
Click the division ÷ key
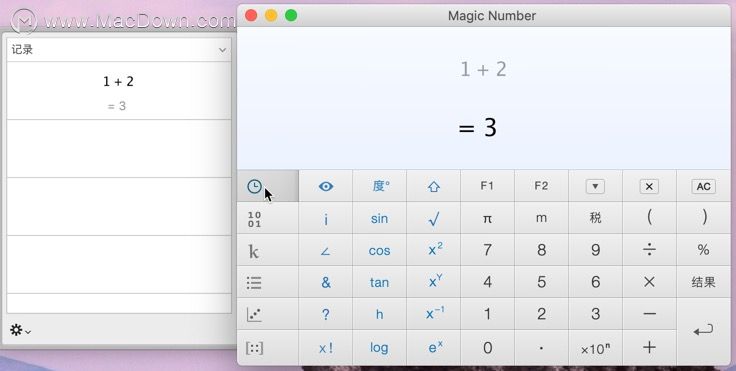click(649, 250)
